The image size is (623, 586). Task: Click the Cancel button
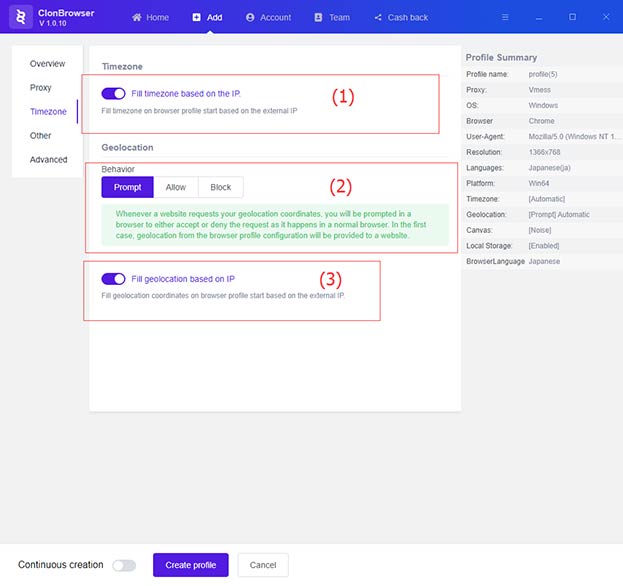pos(263,565)
